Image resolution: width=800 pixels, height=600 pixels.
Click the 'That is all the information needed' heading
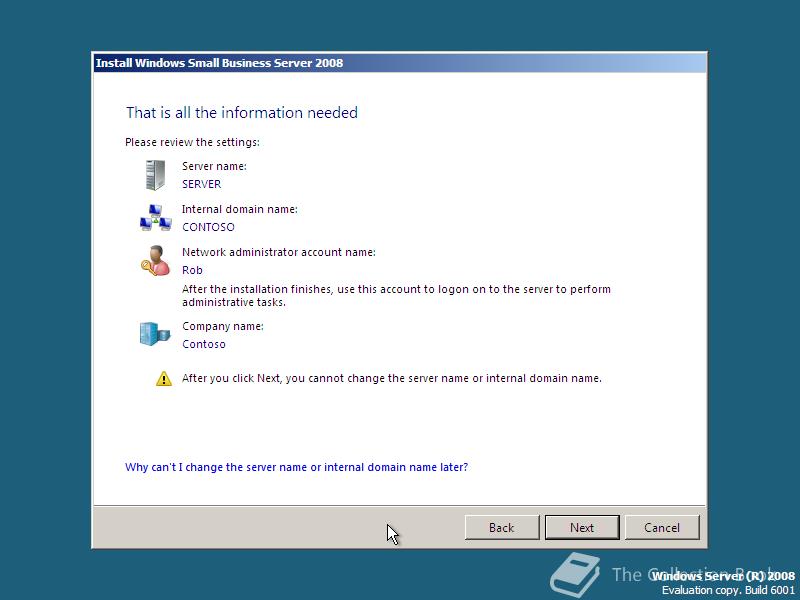(242, 112)
